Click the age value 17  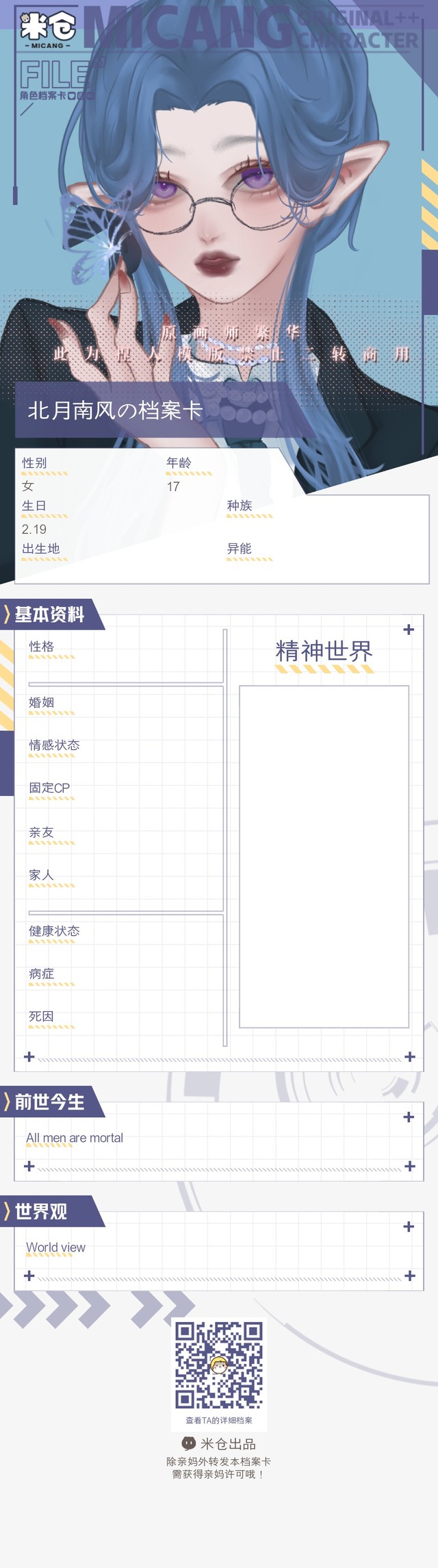click(x=173, y=486)
